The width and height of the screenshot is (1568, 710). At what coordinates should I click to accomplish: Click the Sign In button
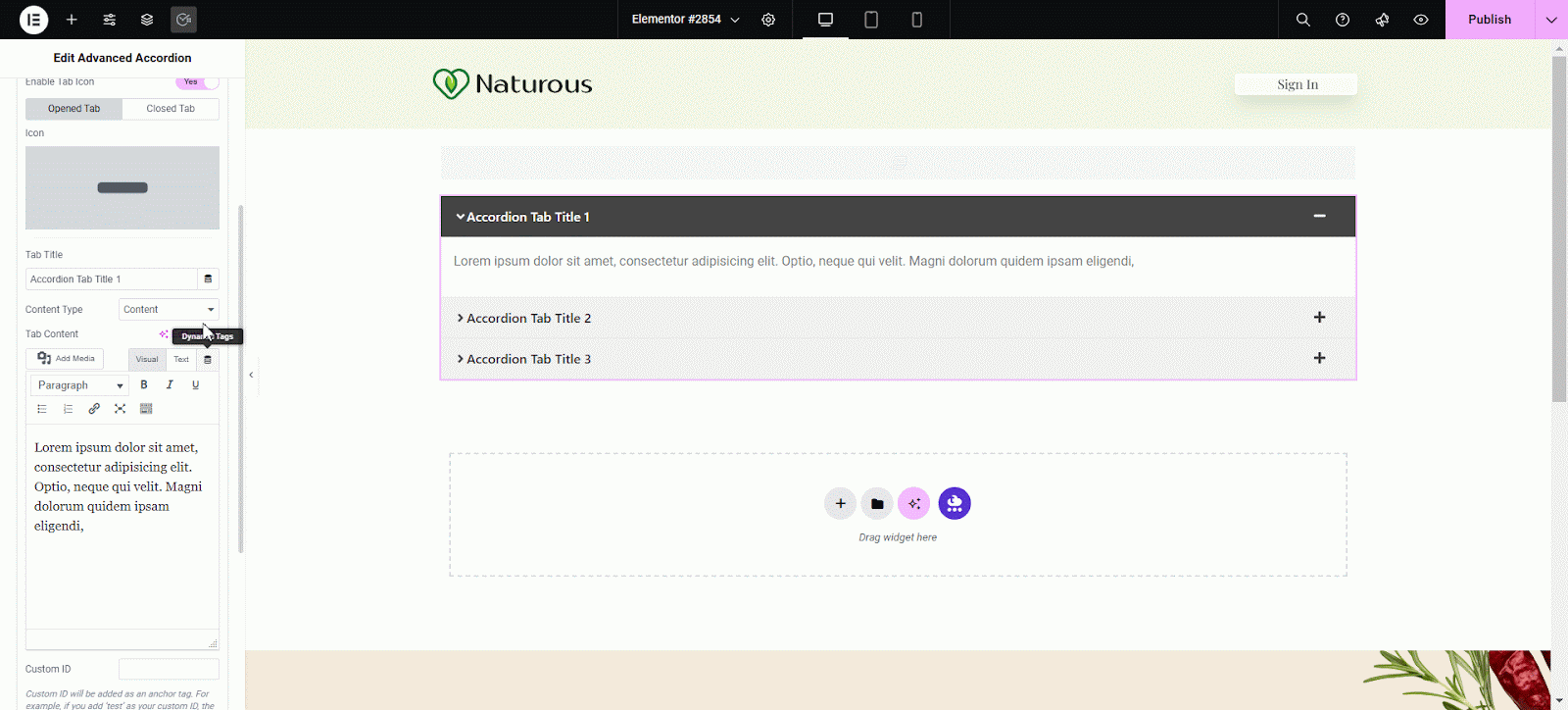[x=1296, y=84]
